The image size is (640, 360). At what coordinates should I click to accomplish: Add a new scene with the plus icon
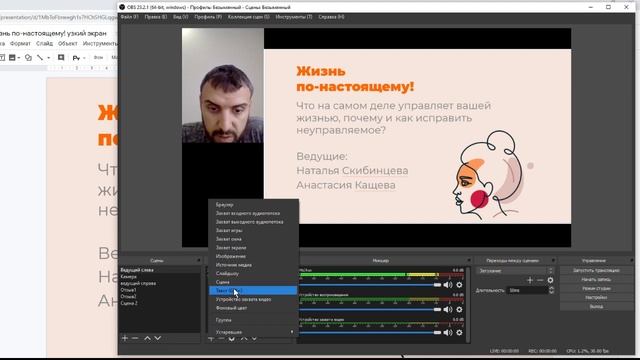pos(125,338)
